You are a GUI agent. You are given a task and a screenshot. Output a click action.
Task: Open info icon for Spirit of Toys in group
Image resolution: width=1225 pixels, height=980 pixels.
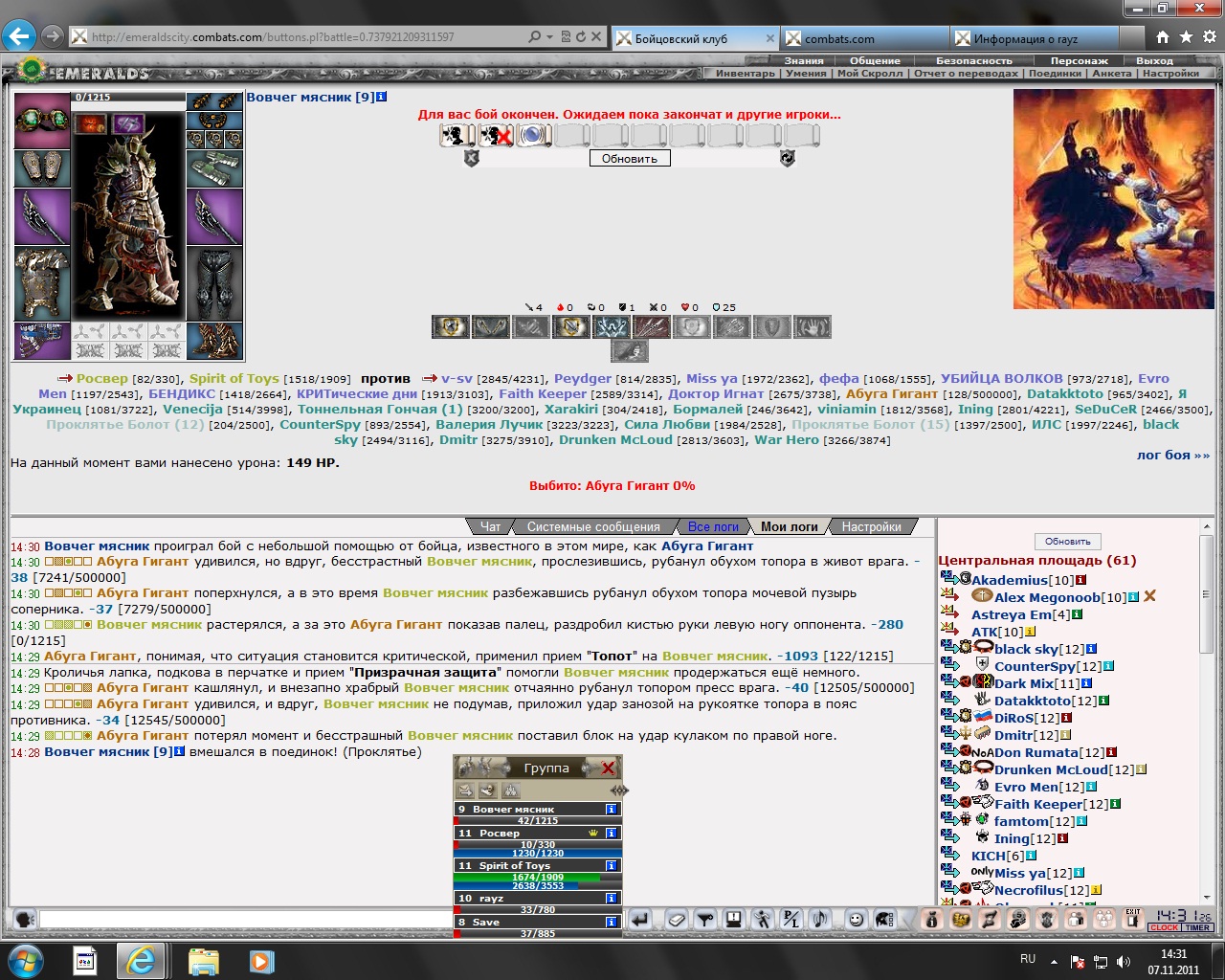point(611,865)
